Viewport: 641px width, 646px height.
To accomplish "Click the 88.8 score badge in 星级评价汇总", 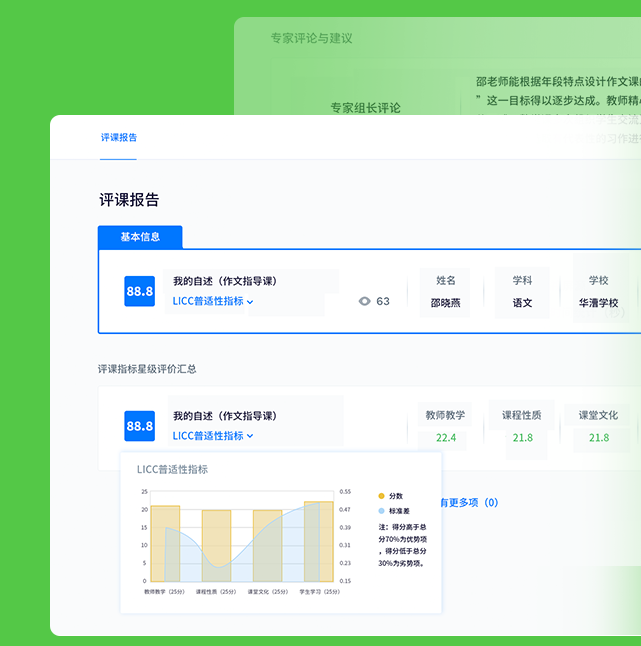I will (139, 426).
